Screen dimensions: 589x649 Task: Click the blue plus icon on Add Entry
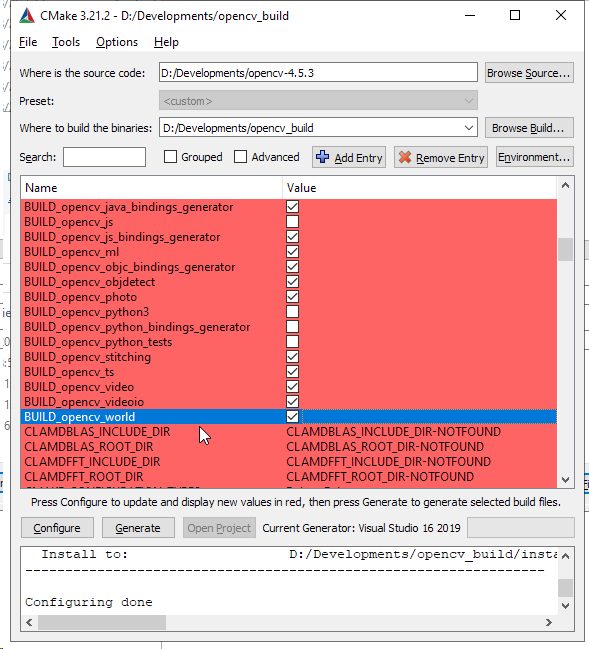[322, 157]
